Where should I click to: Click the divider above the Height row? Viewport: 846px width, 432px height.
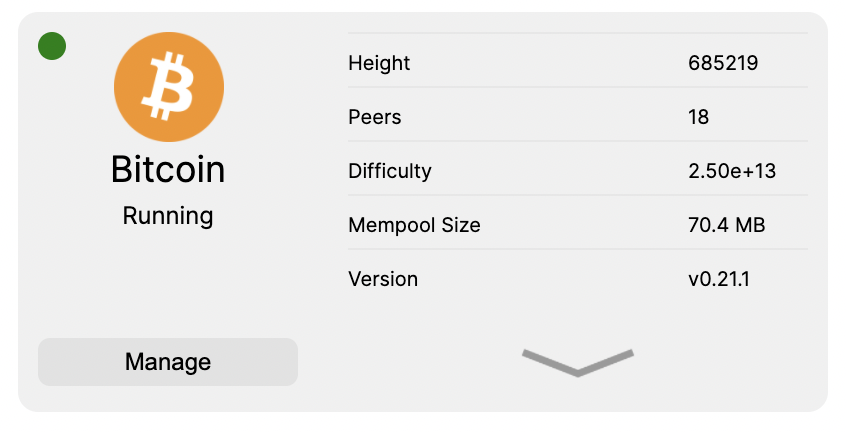(577, 33)
